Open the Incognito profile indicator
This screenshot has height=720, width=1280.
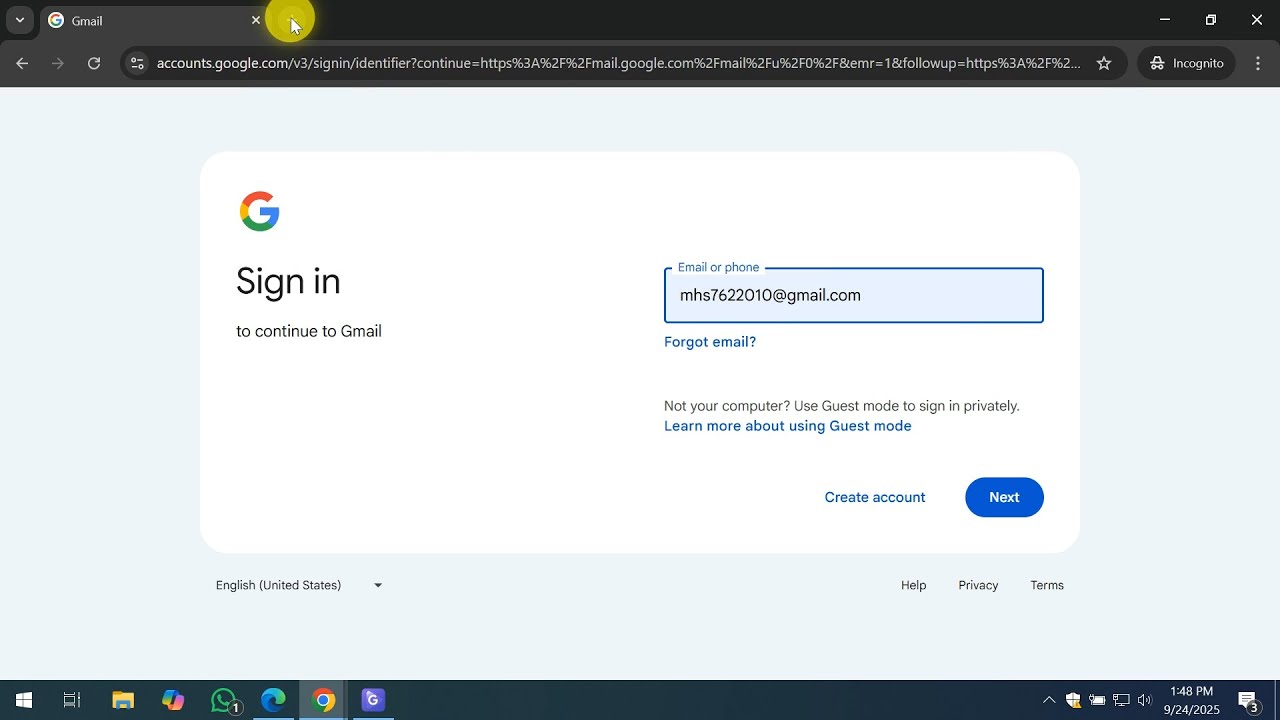coord(1187,63)
